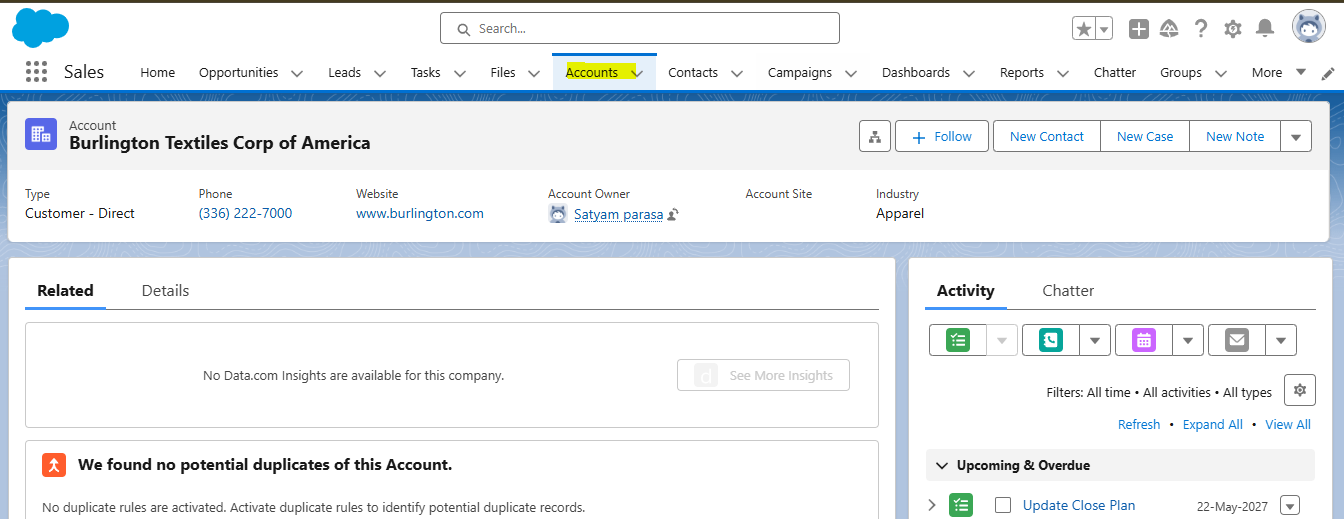Click the duplicates merge icon
The width and height of the screenshot is (1344, 519).
pyautogui.click(x=54, y=465)
